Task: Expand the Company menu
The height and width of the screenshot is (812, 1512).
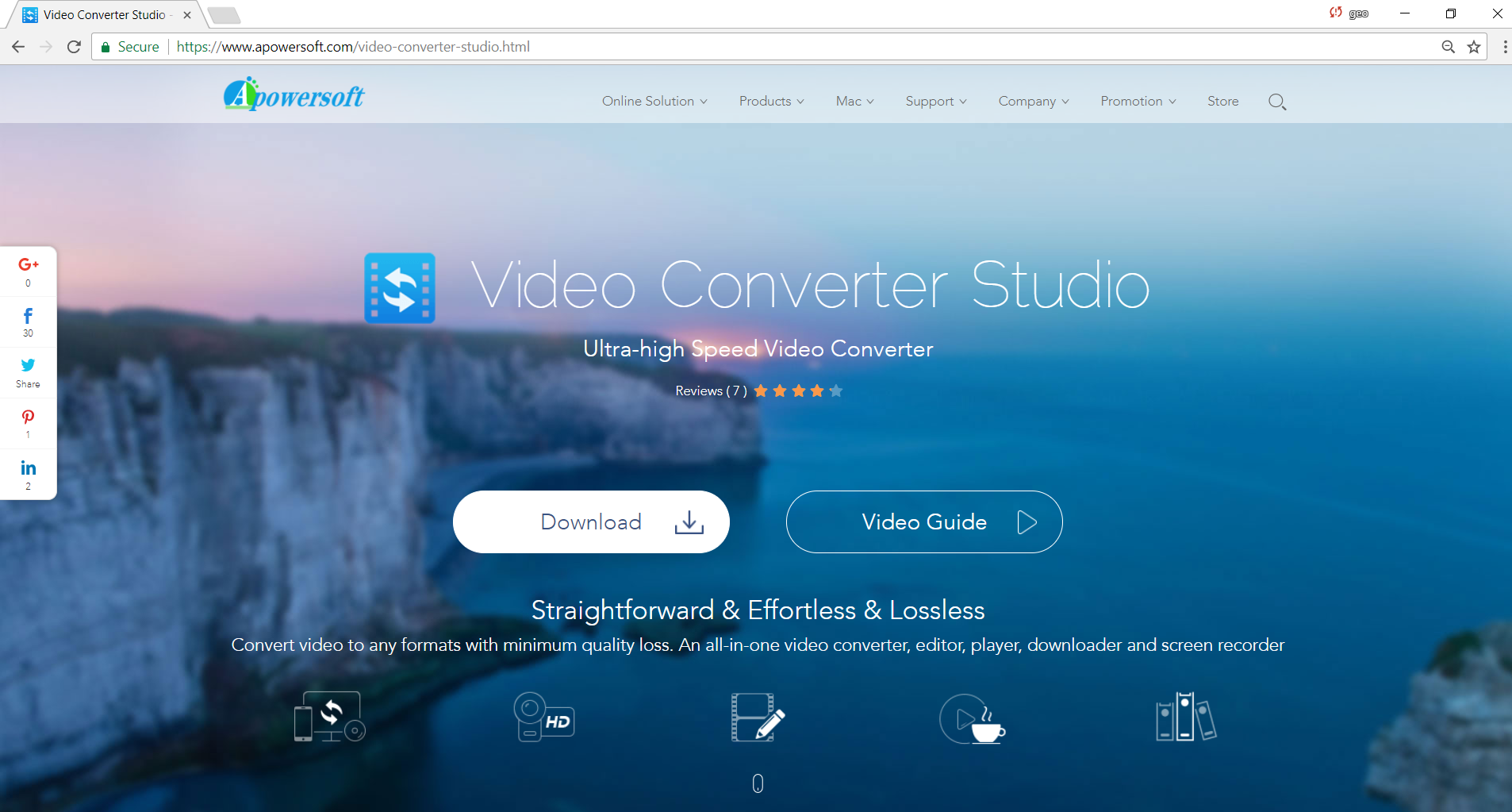Action: pyautogui.click(x=1034, y=101)
